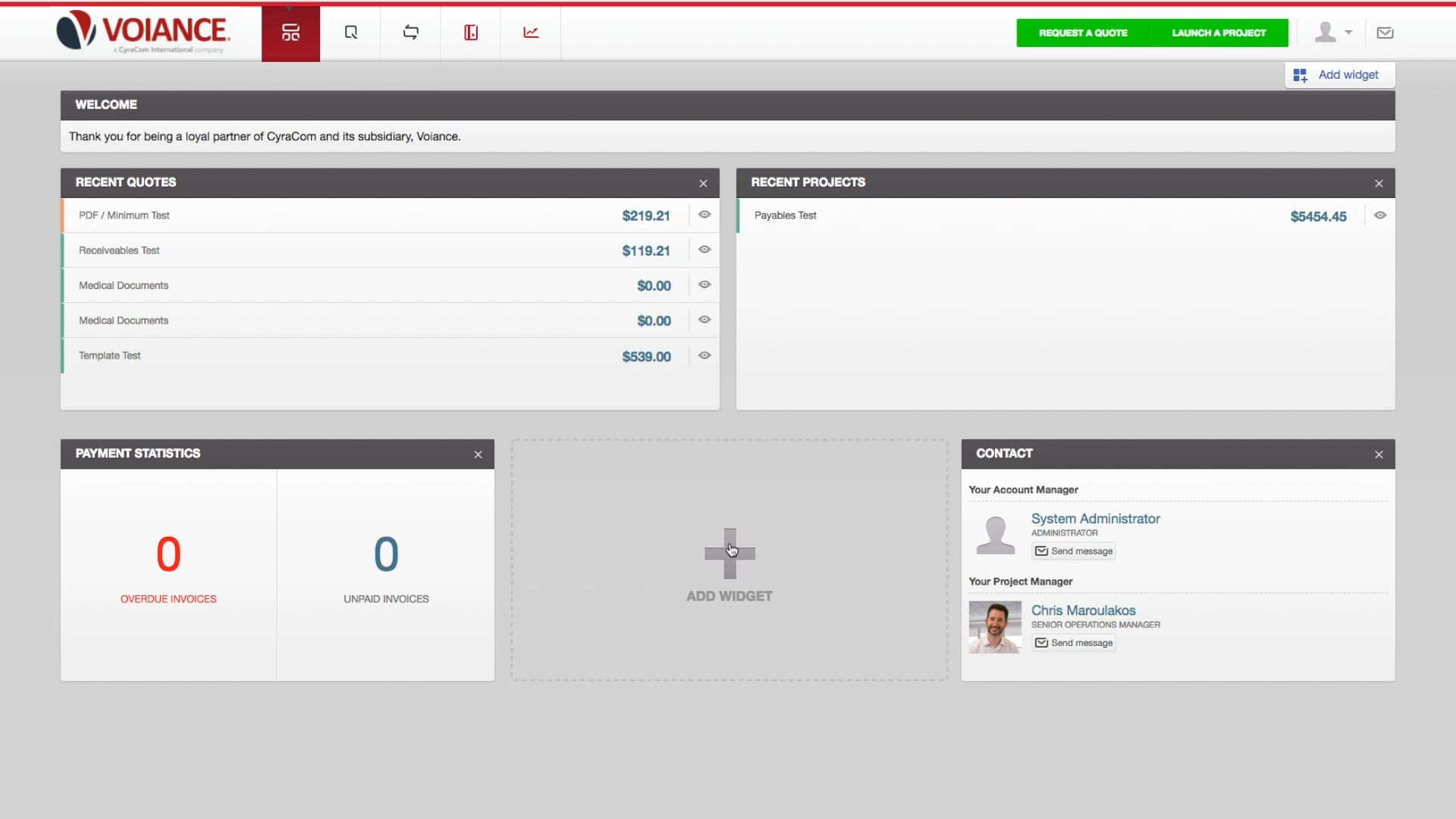Screen dimensions: 1456x819
Task: Click the Add widget grid icon
Action: pyautogui.click(x=1300, y=75)
